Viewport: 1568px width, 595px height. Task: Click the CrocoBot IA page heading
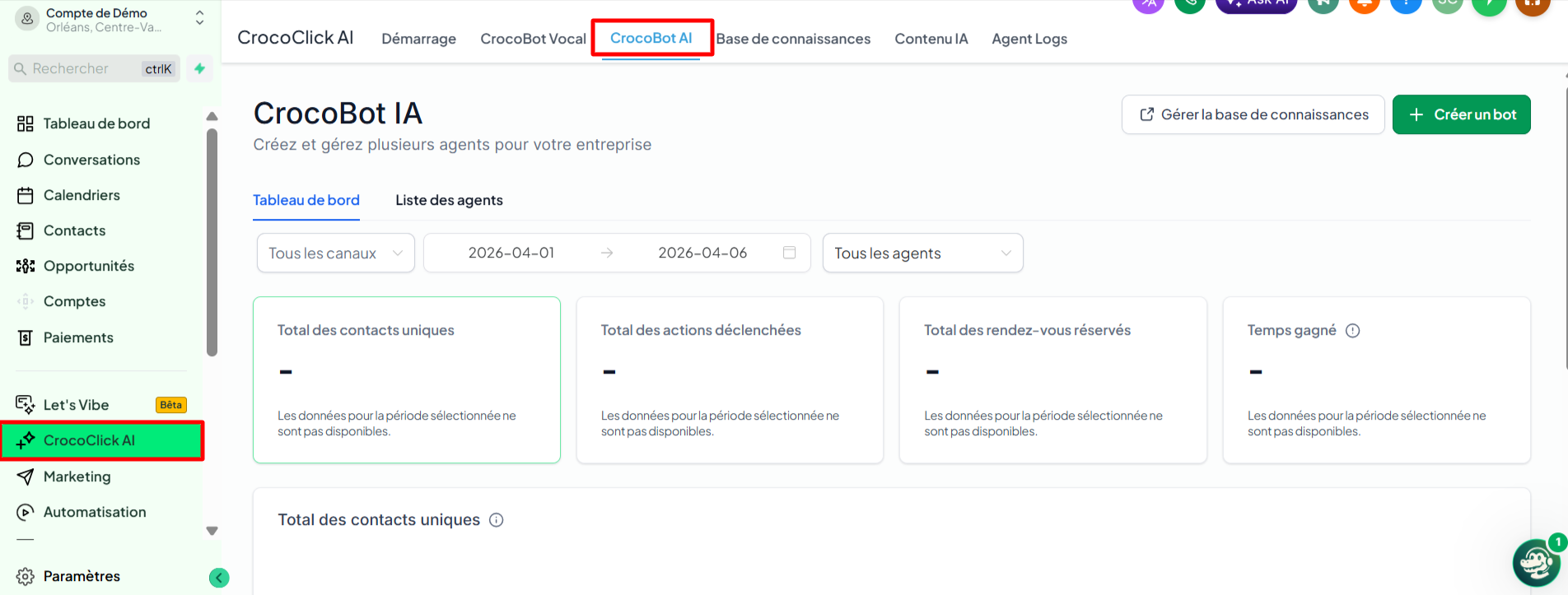[338, 114]
